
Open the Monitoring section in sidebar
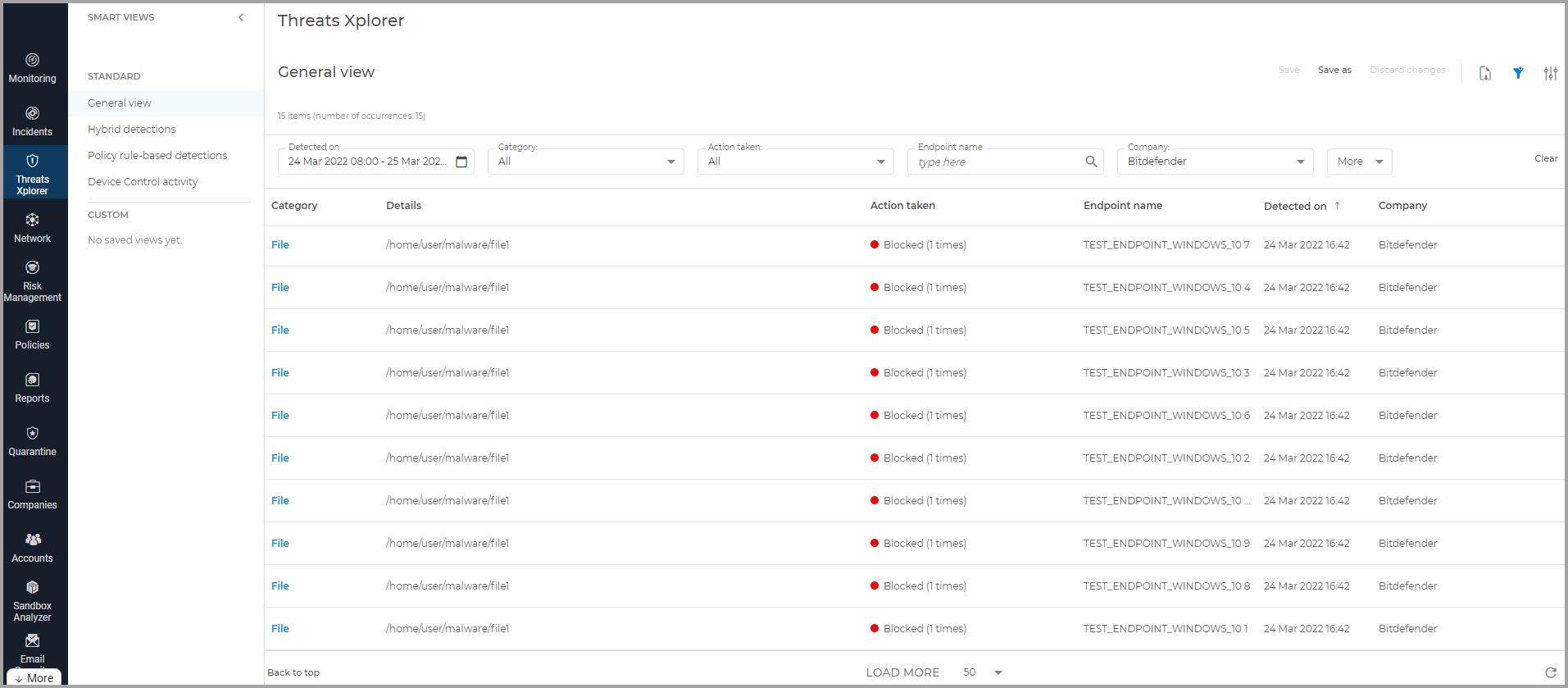click(33, 68)
